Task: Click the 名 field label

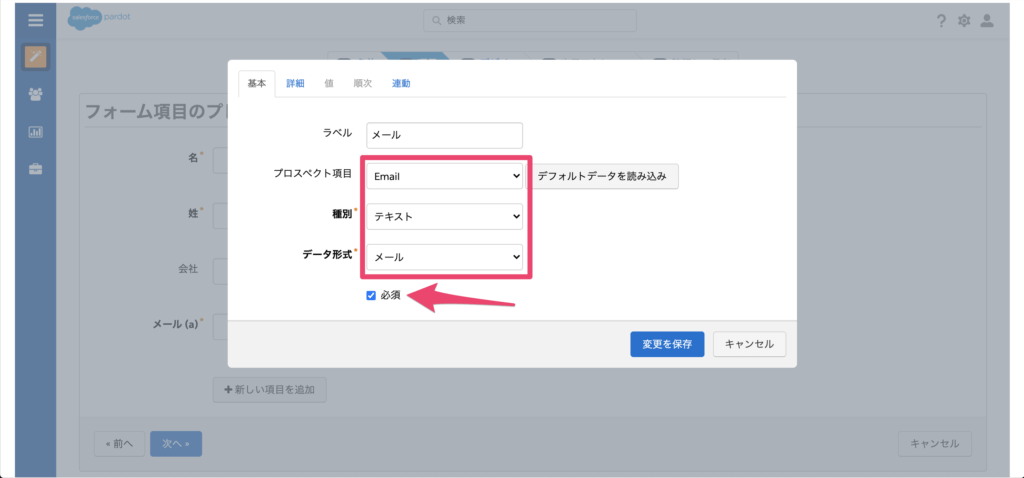Action: (194, 157)
